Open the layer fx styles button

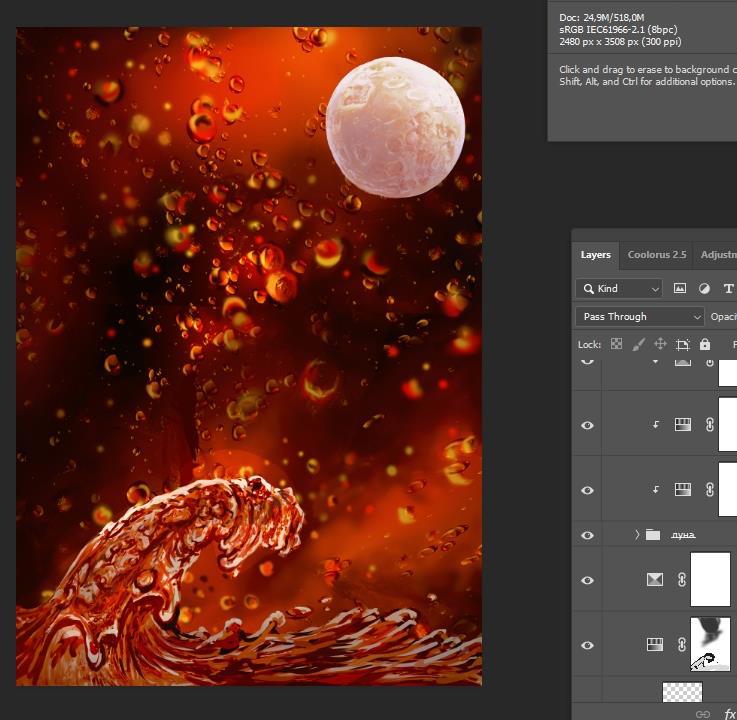coord(729,714)
